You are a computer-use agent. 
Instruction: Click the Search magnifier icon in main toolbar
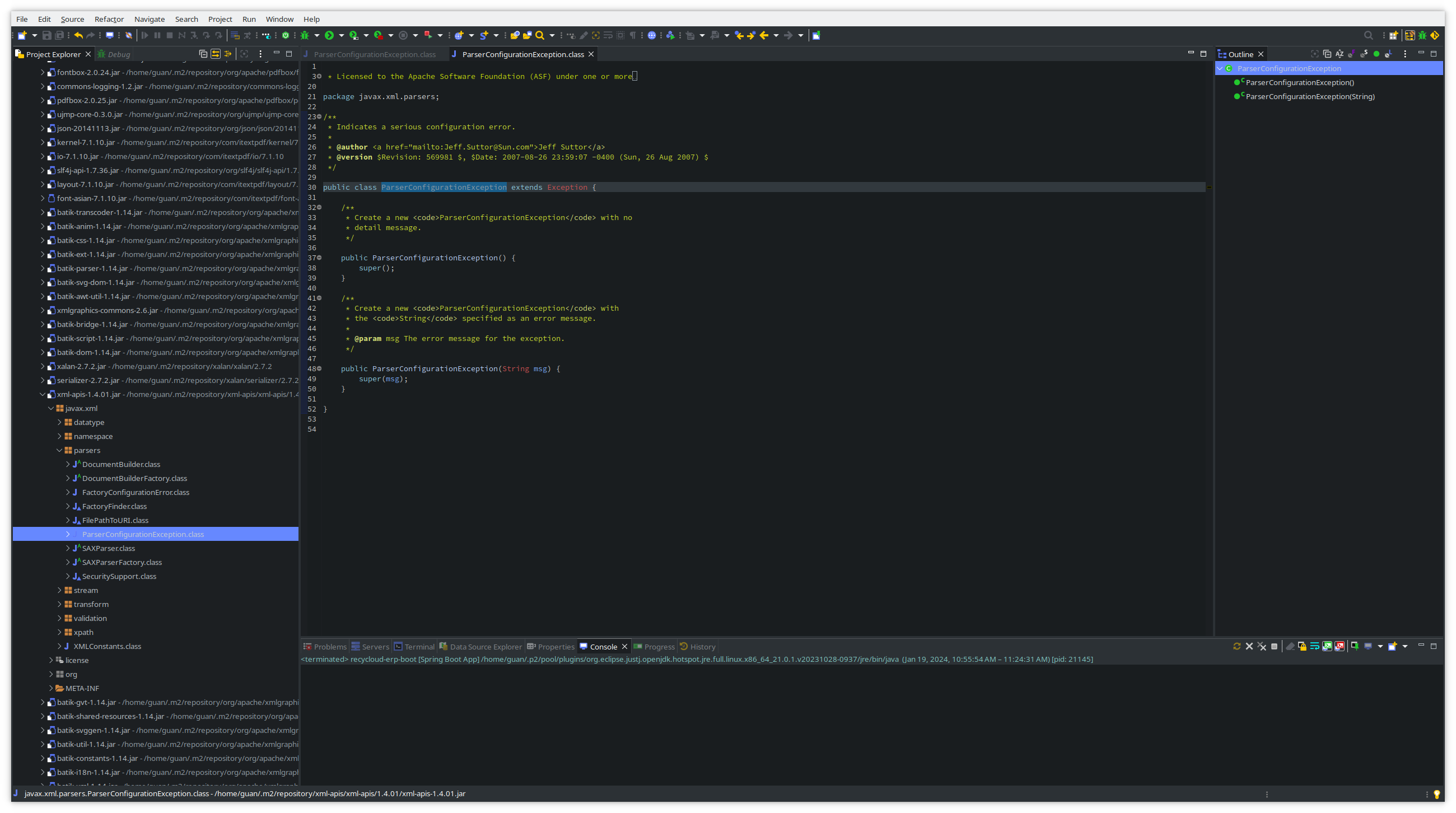click(x=540, y=36)
